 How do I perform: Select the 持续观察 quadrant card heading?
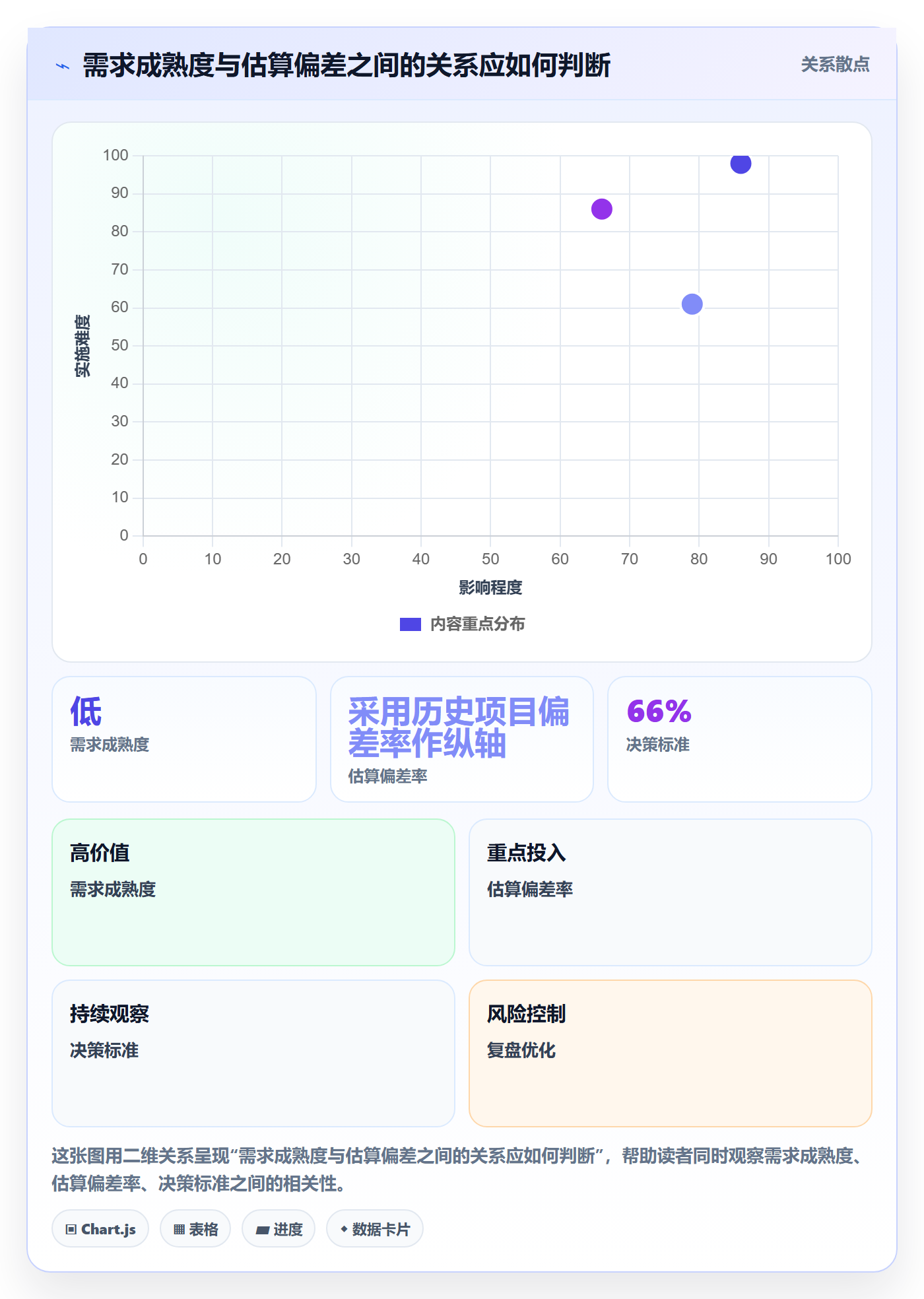pyautogui.click(x=110, y=1014)
